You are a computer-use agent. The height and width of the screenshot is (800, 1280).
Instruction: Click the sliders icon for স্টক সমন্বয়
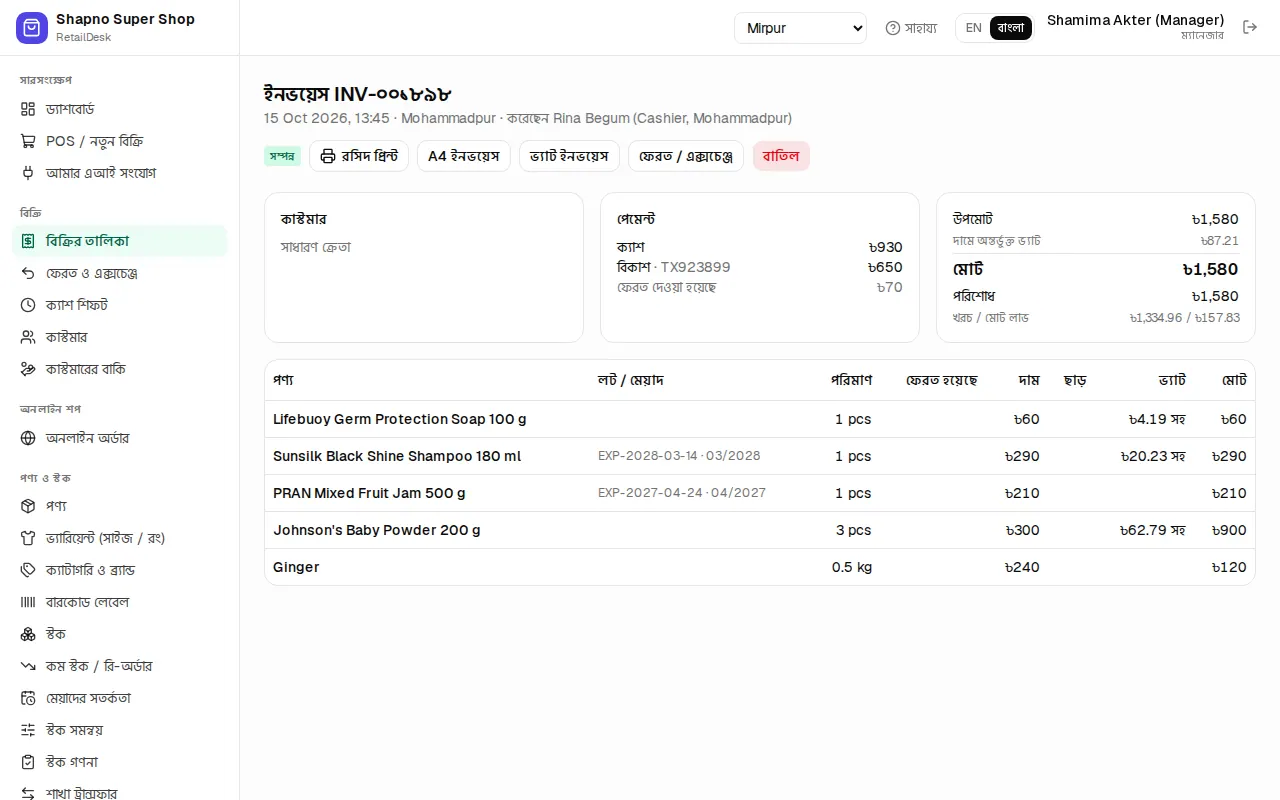[28, 730]
